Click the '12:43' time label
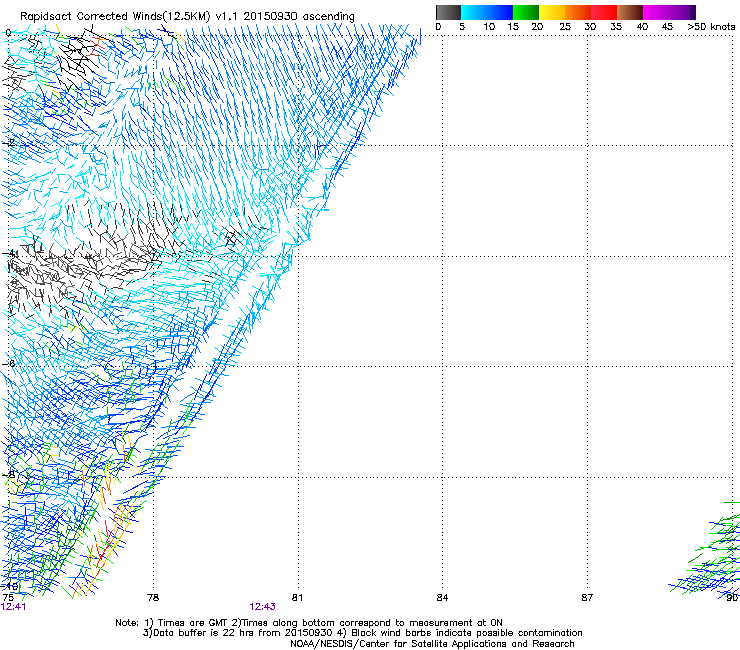The width and height of the screenshot is (740, 650). 262,607
